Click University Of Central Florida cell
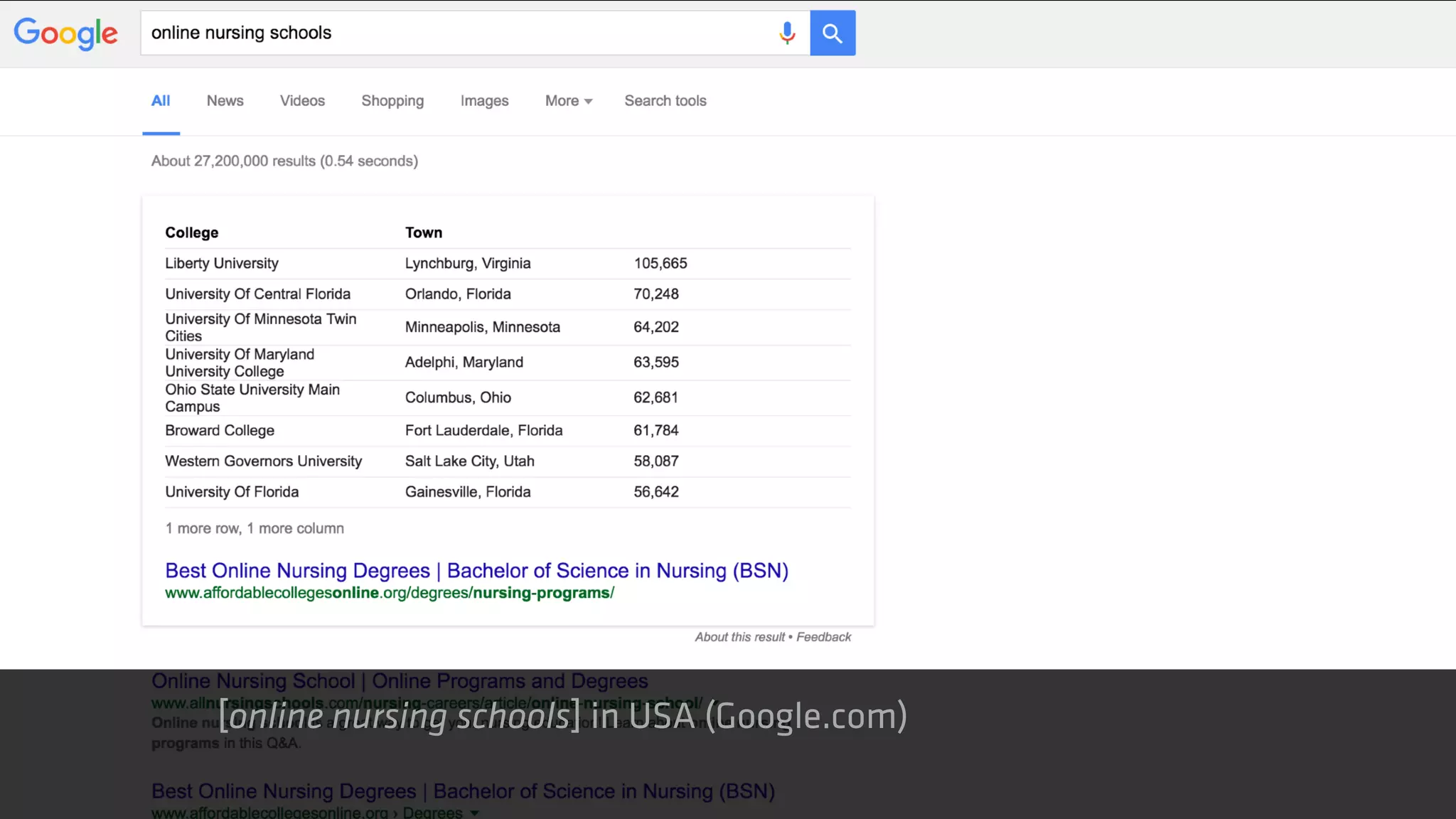This screenshot has height=819, width=1456. (x=257, y=294)
